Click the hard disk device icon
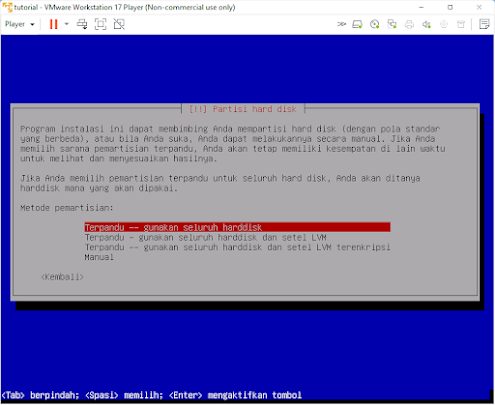495x405 pixels. 357,24
